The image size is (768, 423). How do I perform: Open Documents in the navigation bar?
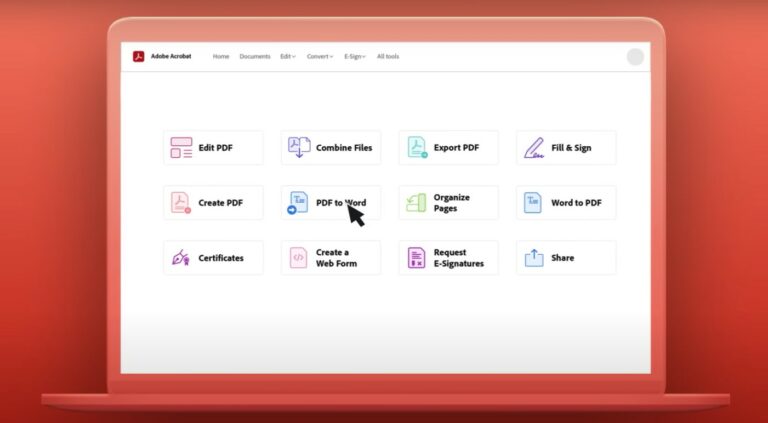click(255, 57)
